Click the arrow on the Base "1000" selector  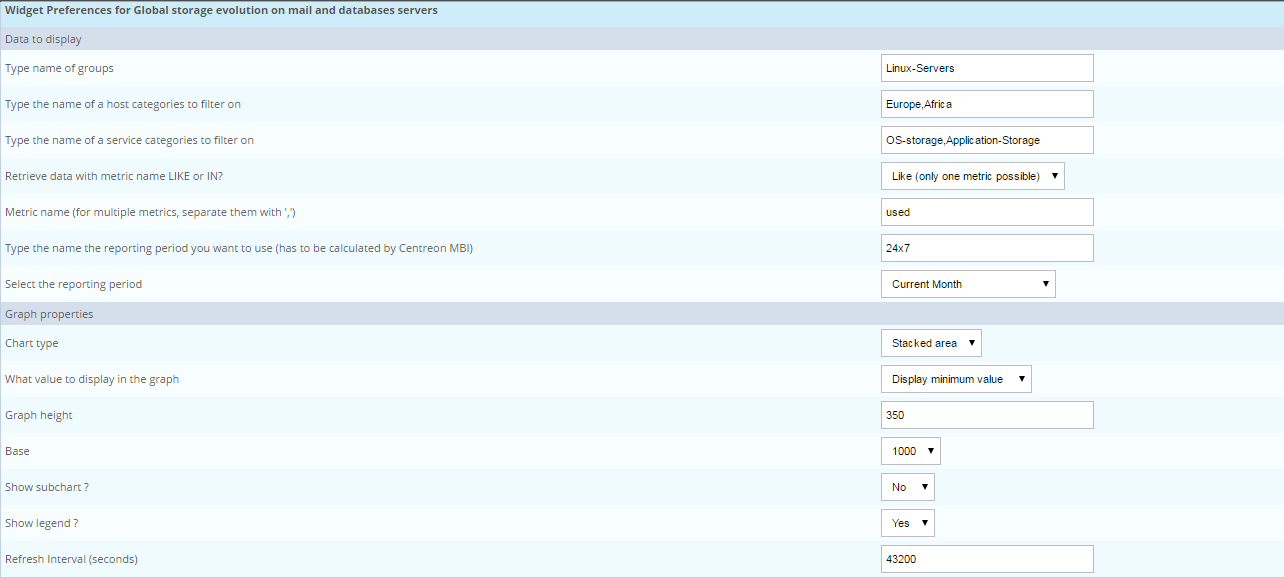click(x=929, y=450)
